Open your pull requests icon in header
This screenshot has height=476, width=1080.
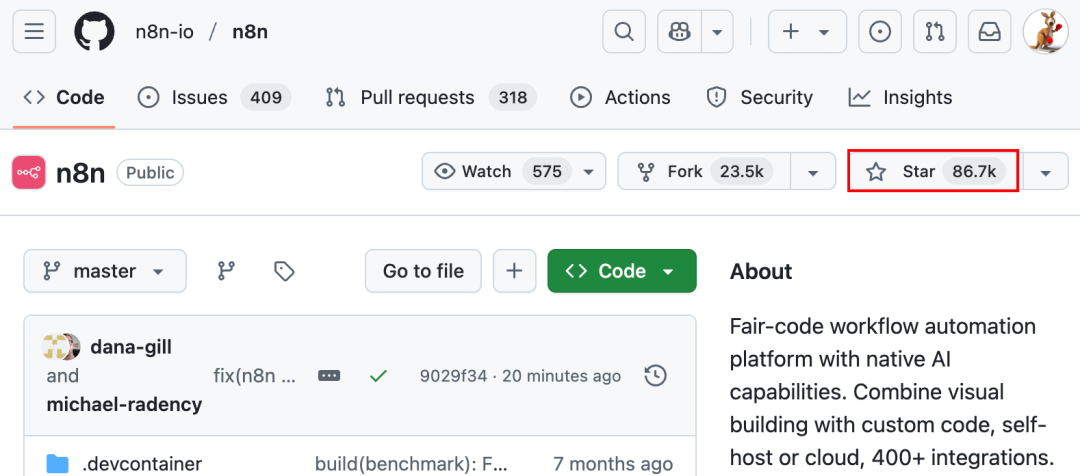point(935,32)
